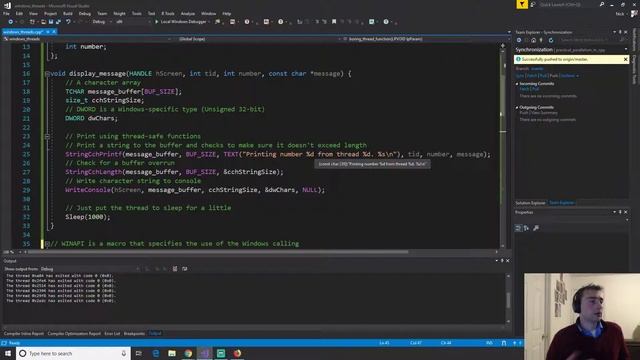Open the Build menu
This screenshot has width=640, height=360.
coord(68,13)
